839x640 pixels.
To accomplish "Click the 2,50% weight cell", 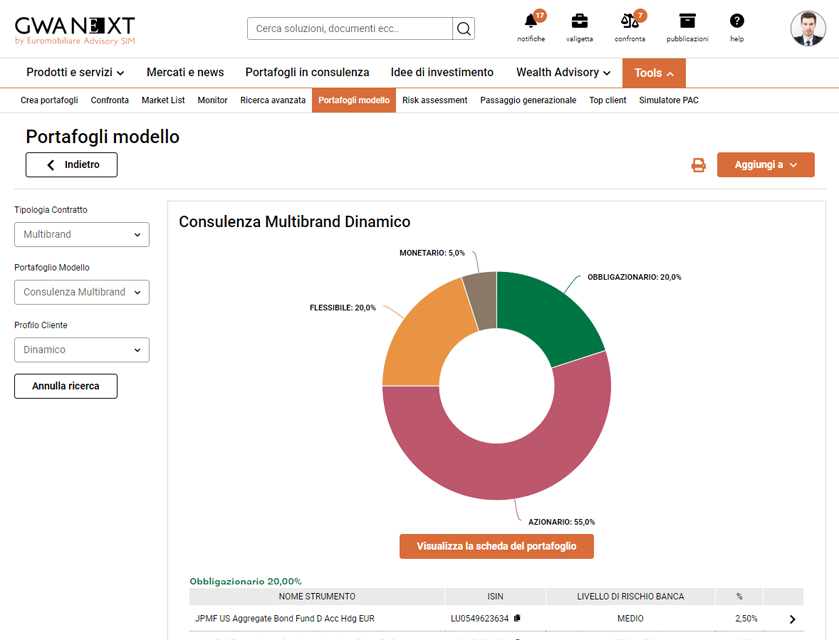I will (746, 619).
